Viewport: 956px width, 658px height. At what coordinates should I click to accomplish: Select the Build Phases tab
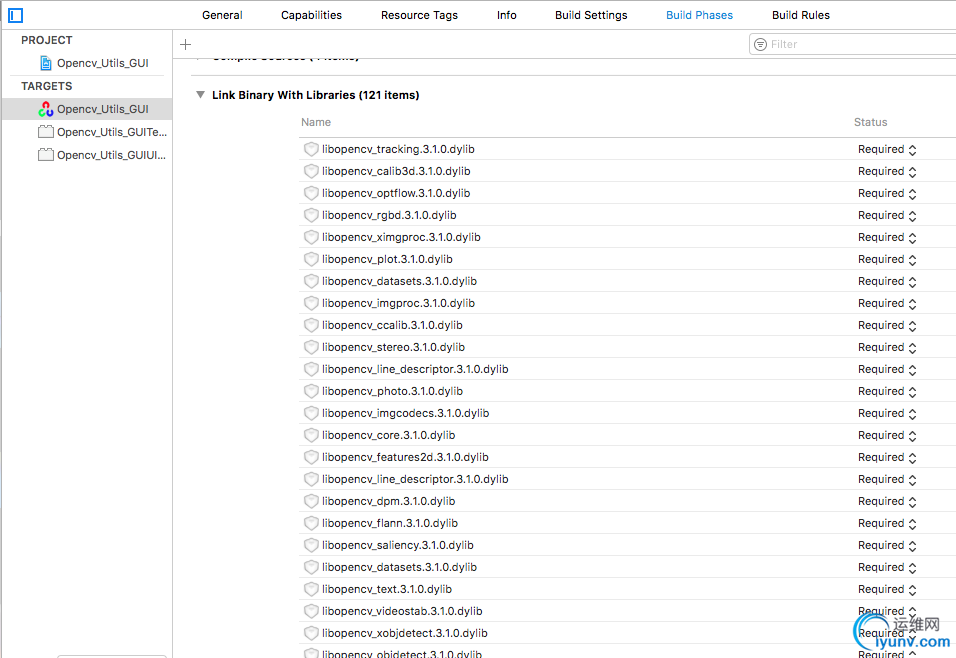click(x=699, y=15)
